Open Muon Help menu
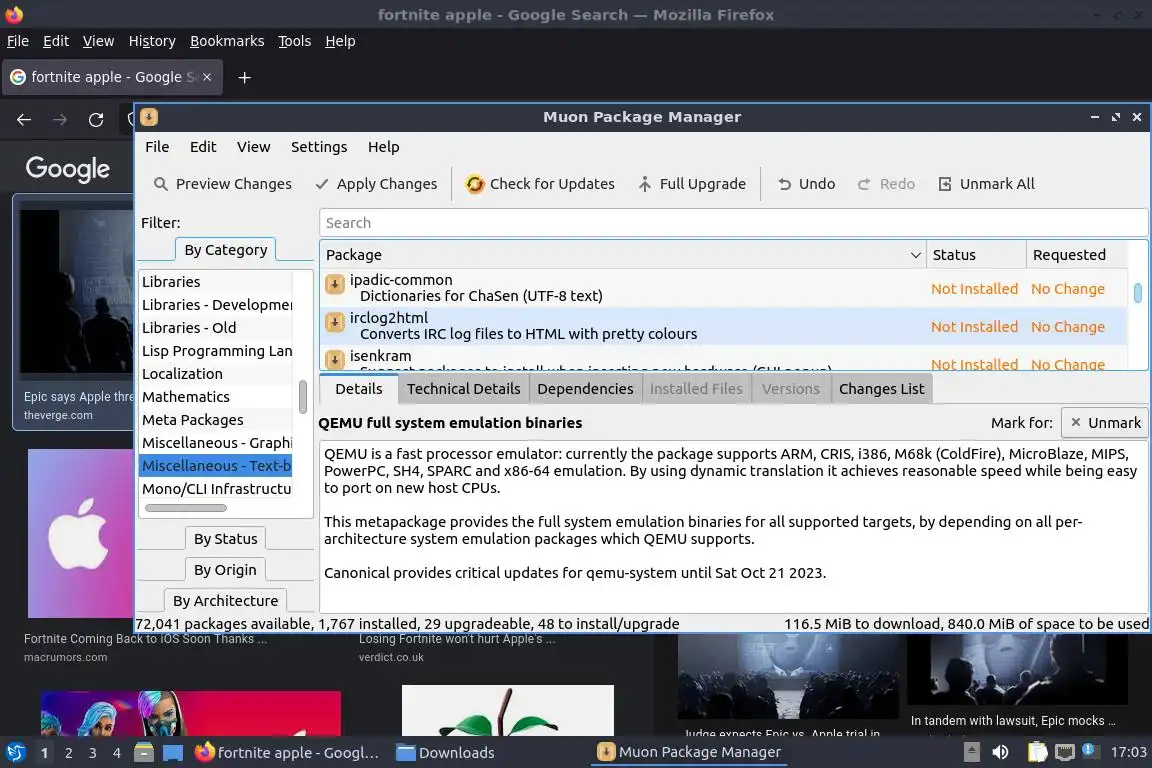The width and height of the screenshot is (1152, 768). 384,147
